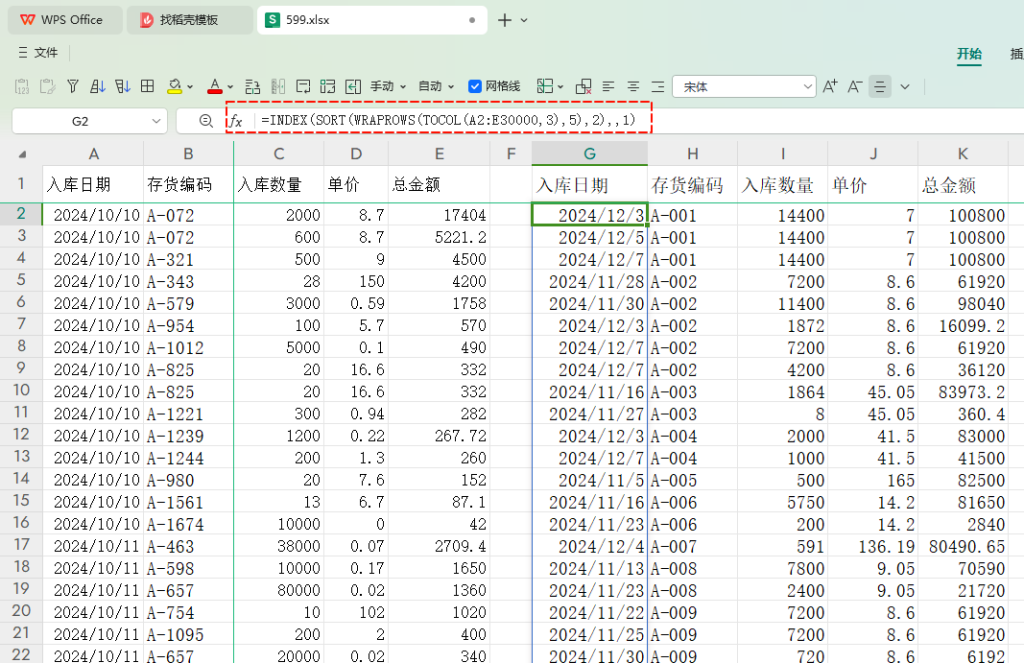Increase font size with A+ icon
Image resolution: width=1024 pixels, height=663 pixels.
[830, 86]
